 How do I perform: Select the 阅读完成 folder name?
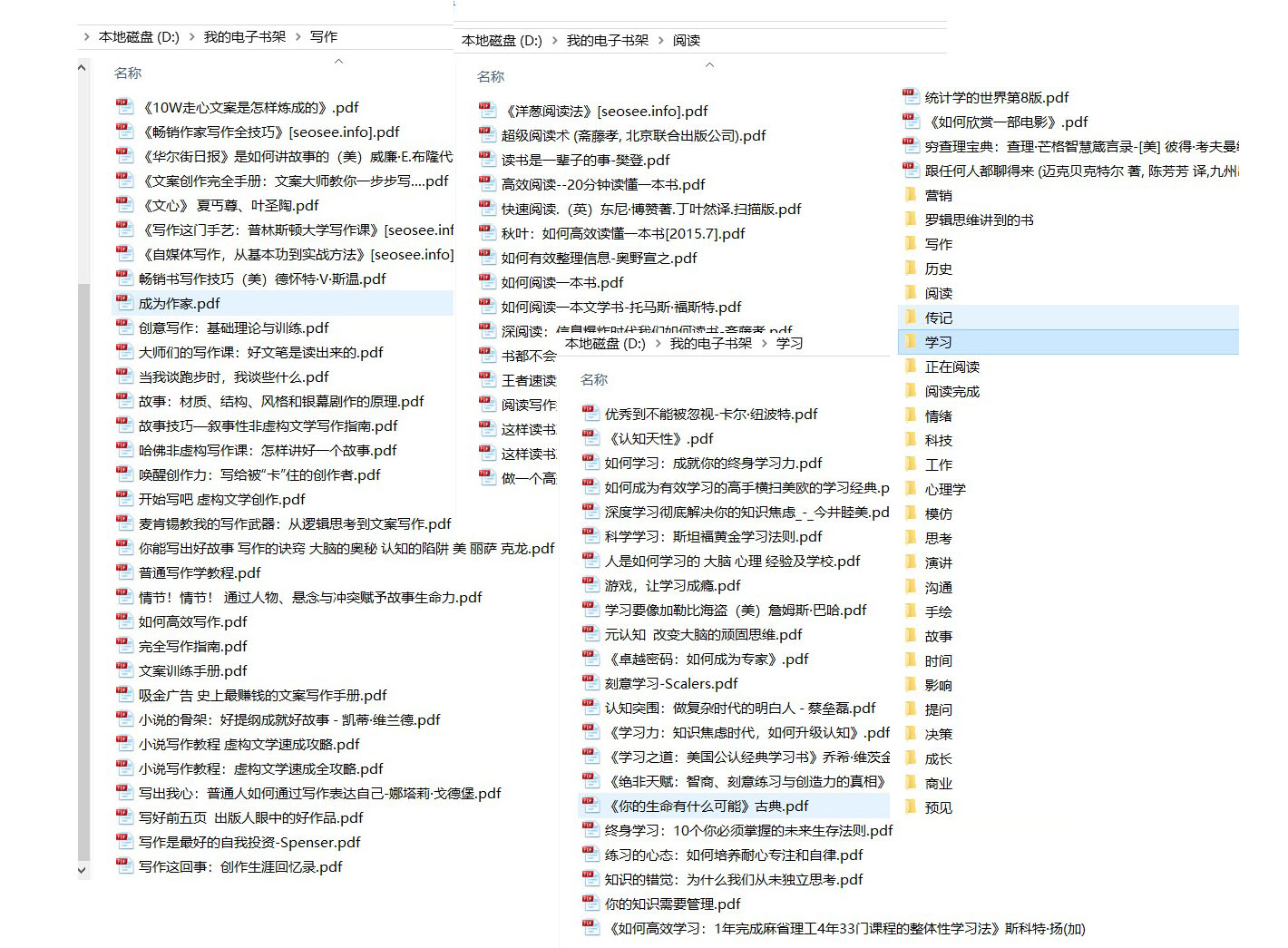click(952, 391)
